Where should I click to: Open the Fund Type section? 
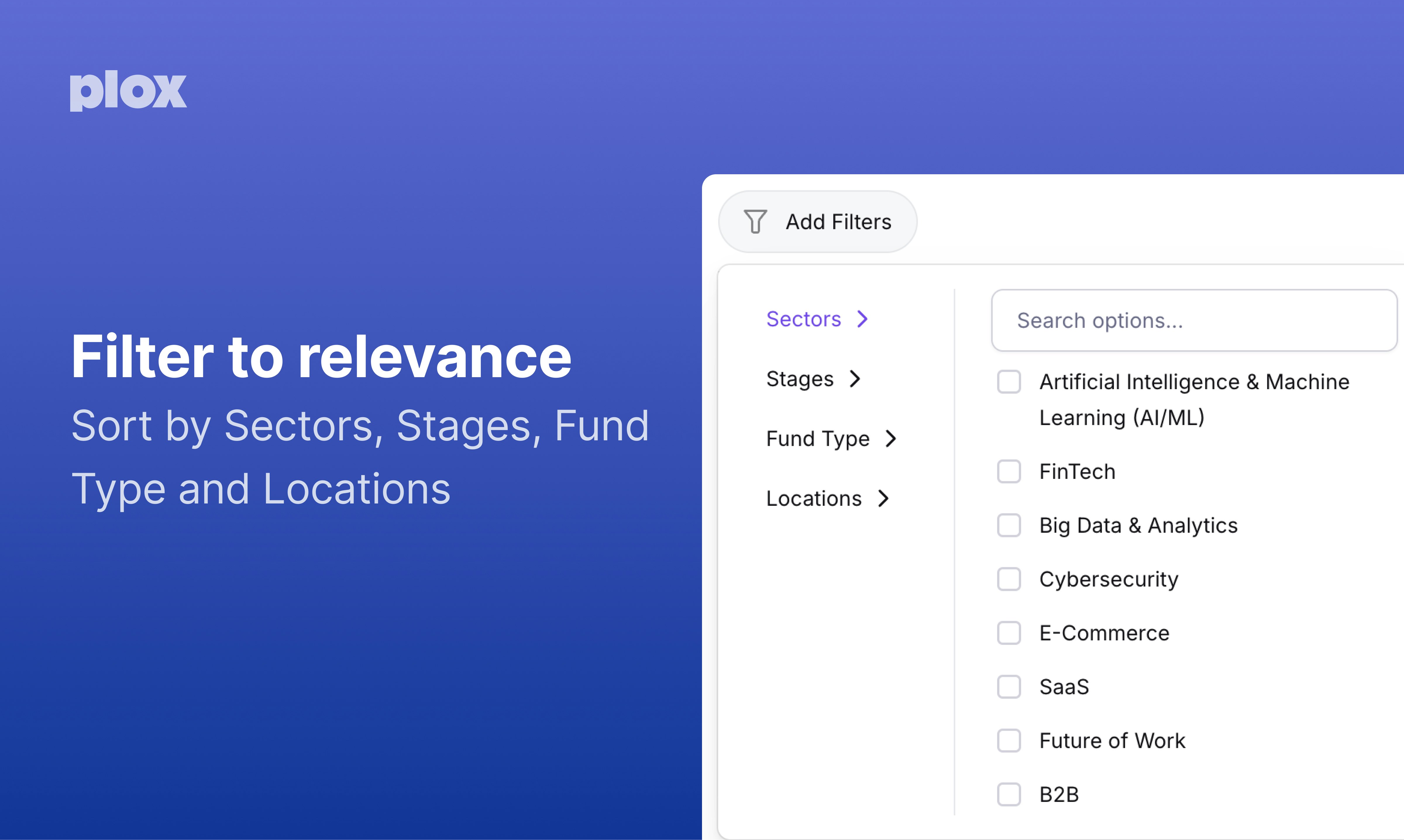(x=818, y=439)
